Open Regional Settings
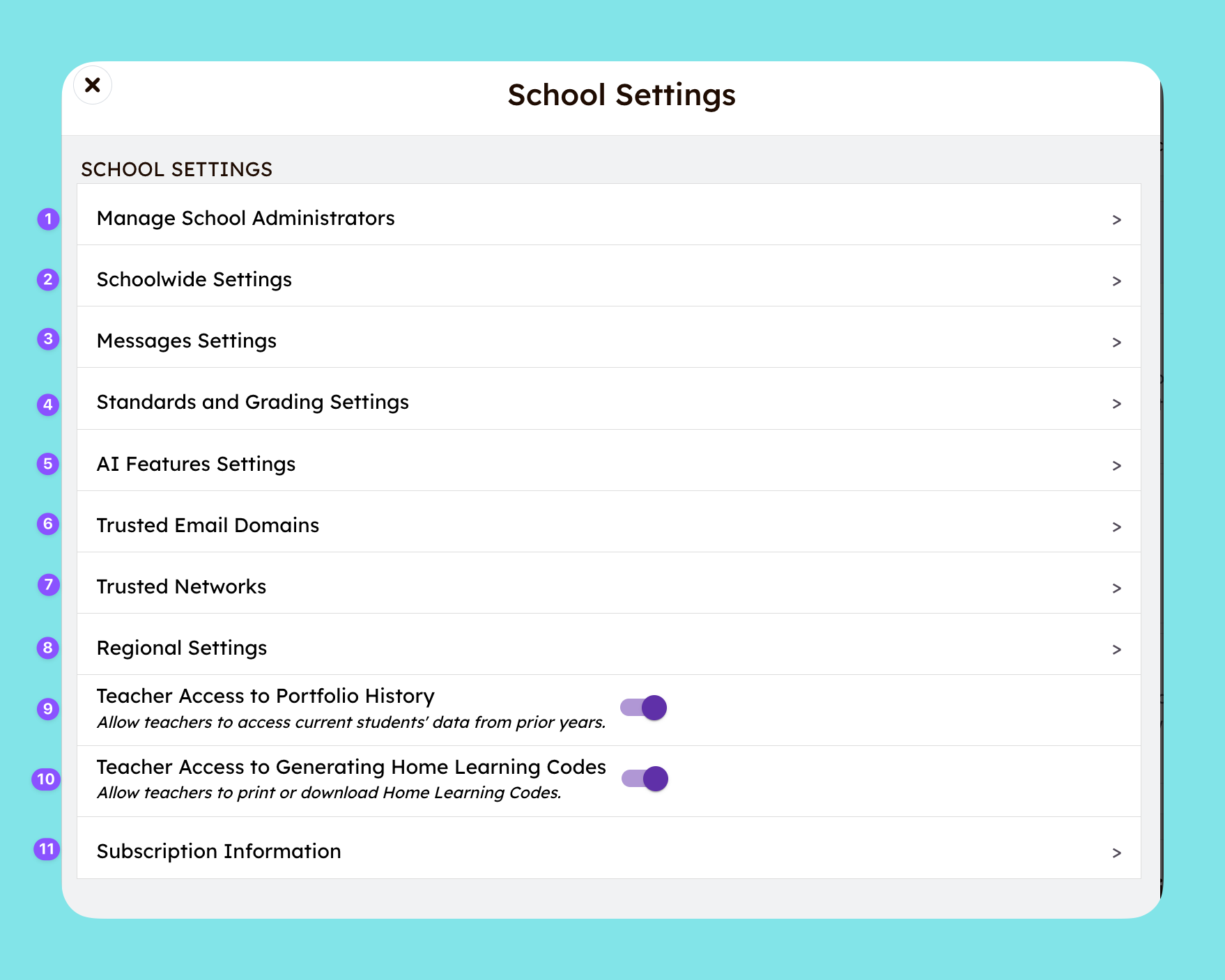The image size is (1225, 980). tap(181, 647)
